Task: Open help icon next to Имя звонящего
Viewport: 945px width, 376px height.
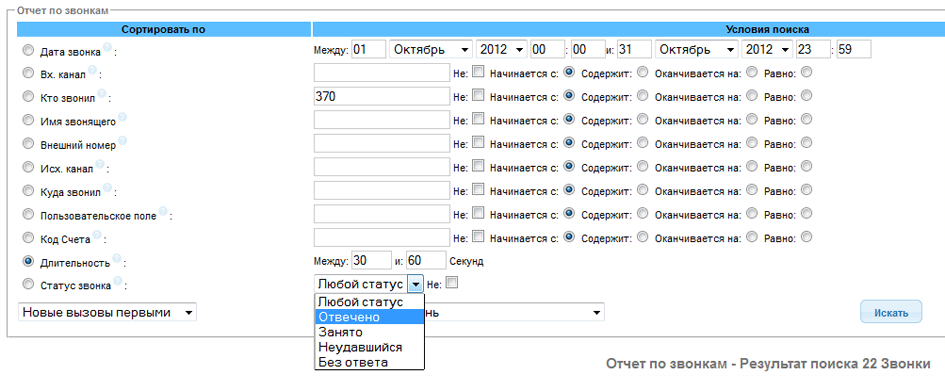Action: [x=122, y=117]
